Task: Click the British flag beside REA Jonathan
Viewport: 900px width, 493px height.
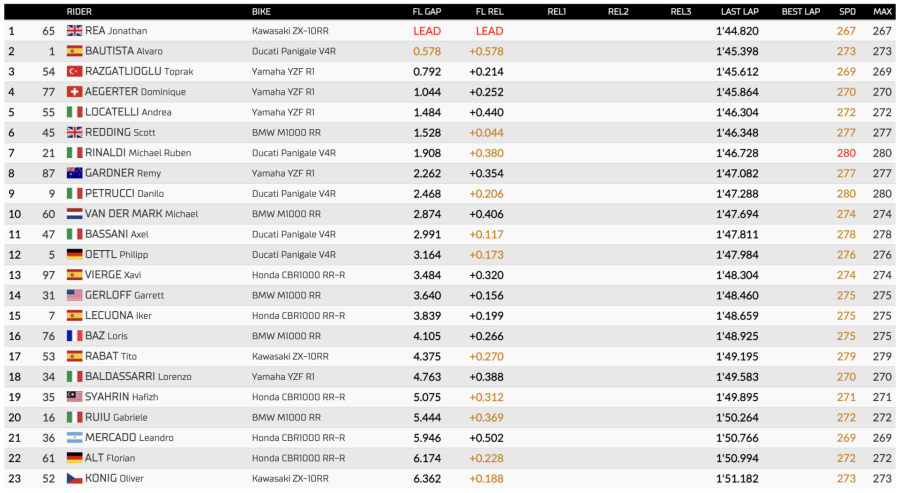Action: 74,31
